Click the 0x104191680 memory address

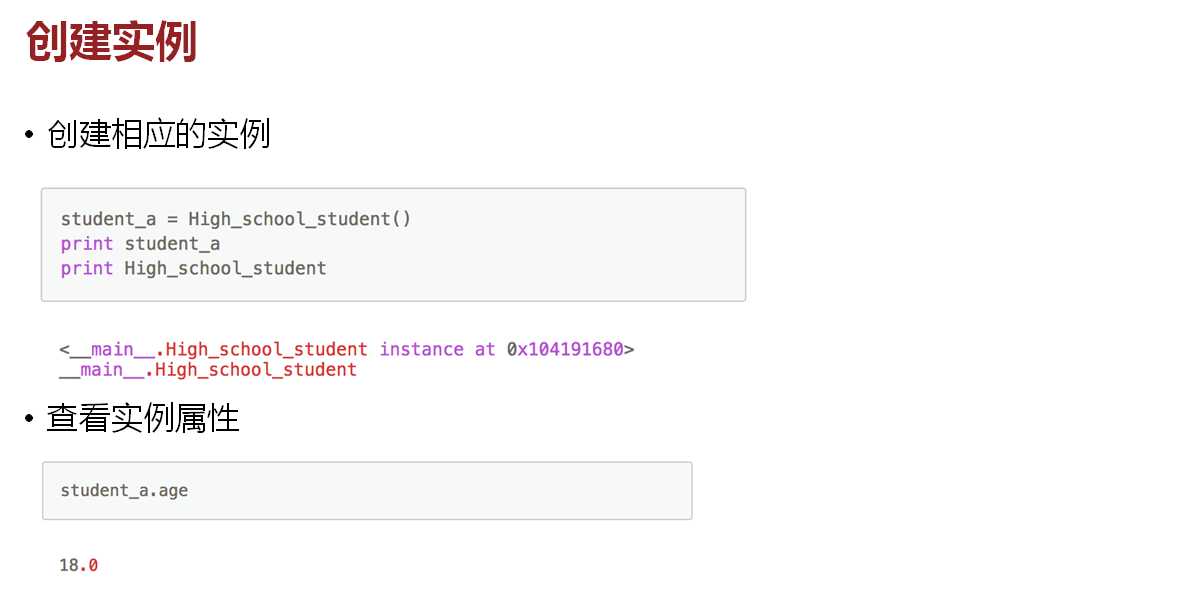565,349
